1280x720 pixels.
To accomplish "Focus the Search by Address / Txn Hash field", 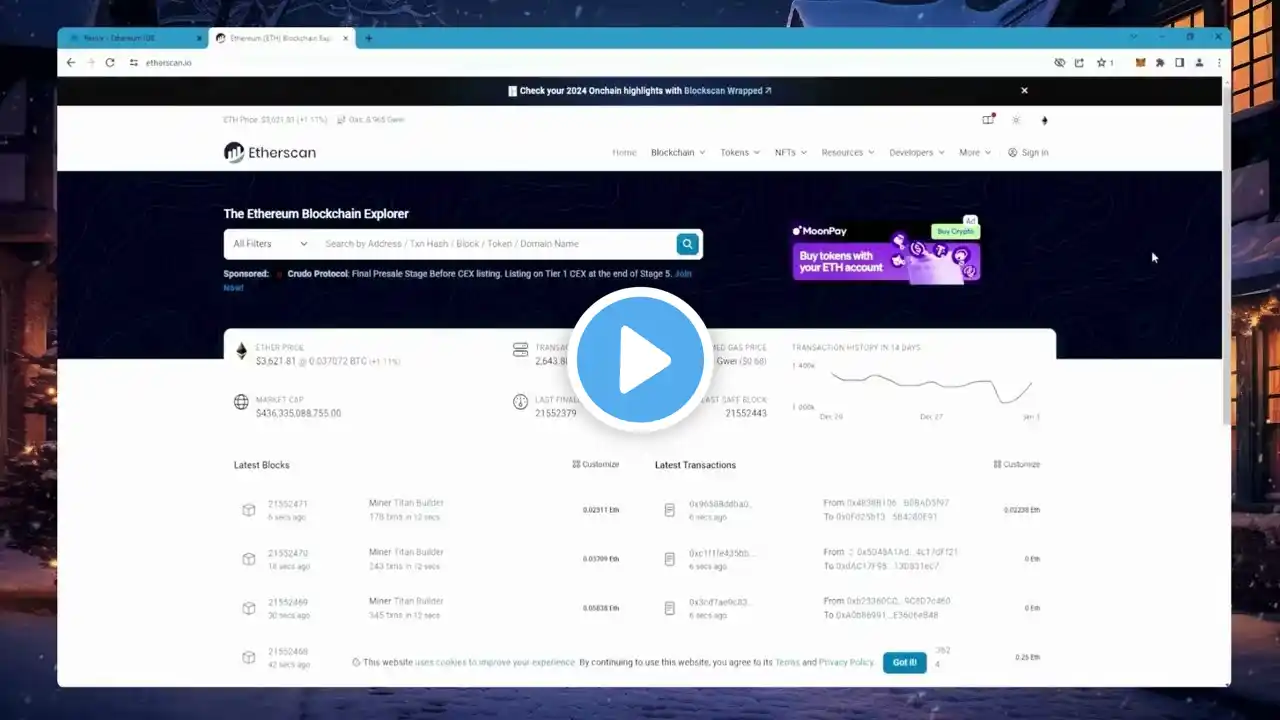I will pyautogui.click(x=495, y=243).
